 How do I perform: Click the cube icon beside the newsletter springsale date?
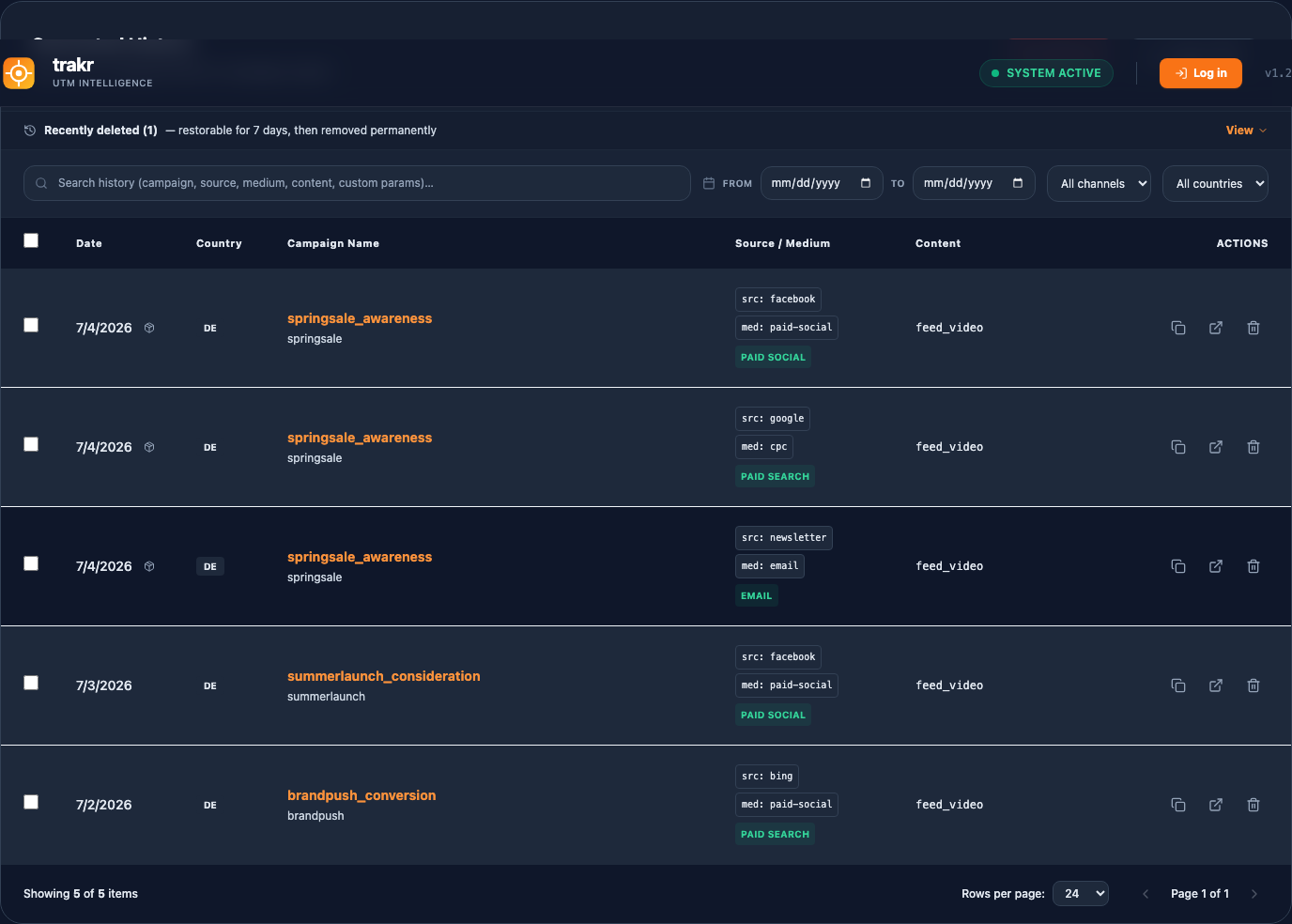tap(149, 566)
